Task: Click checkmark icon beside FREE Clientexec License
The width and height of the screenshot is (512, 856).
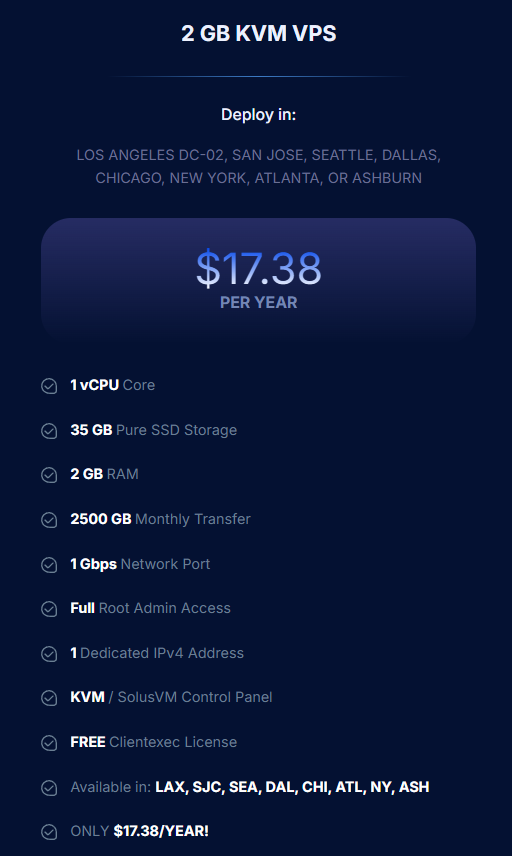Action: point(49,742)
